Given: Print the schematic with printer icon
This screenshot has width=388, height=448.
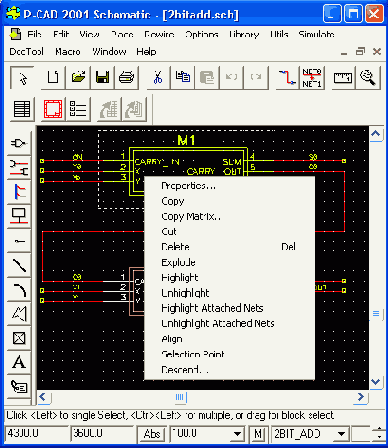Looking at the screenshot, I should click(x=127, y=78).
